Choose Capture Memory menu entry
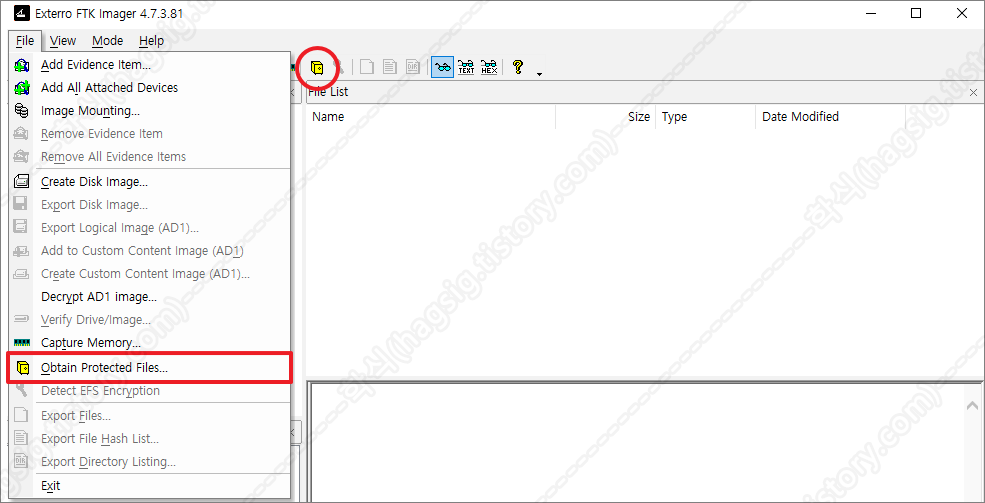This screenshot has height=503, width=985. point(150,343)
